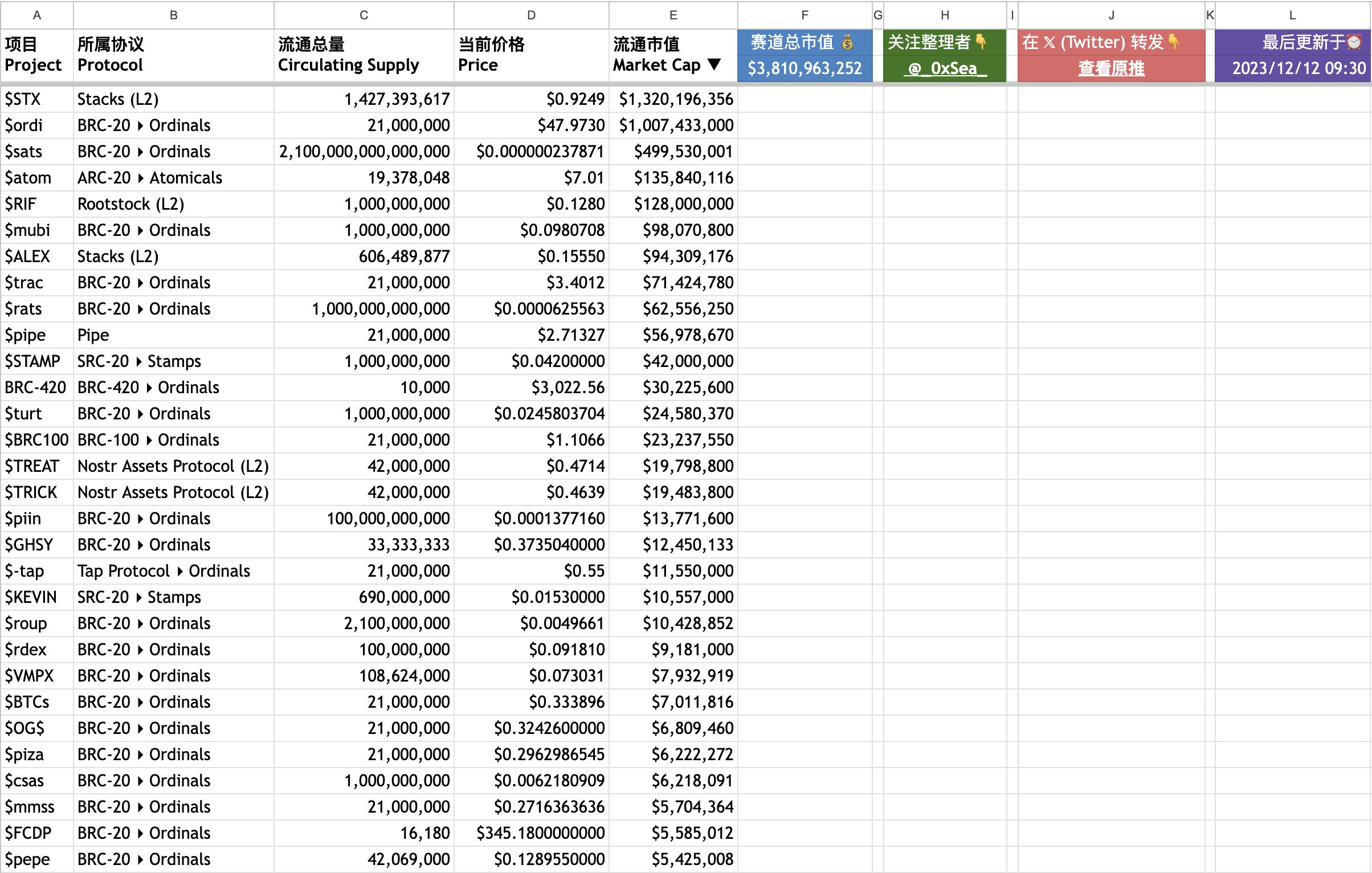Click the $trac price $3.4012 cell

click(x=532, y=283)
